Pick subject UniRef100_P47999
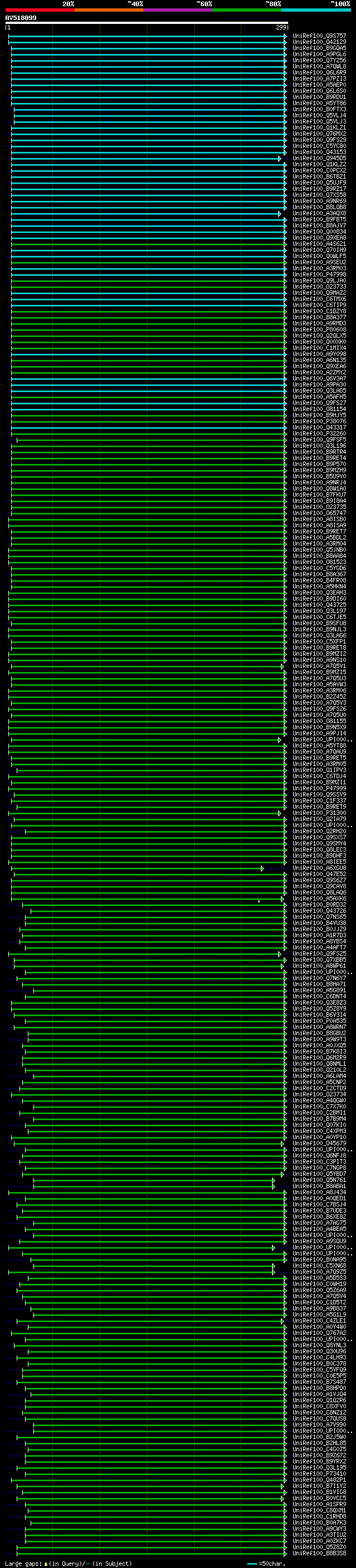 319,788
